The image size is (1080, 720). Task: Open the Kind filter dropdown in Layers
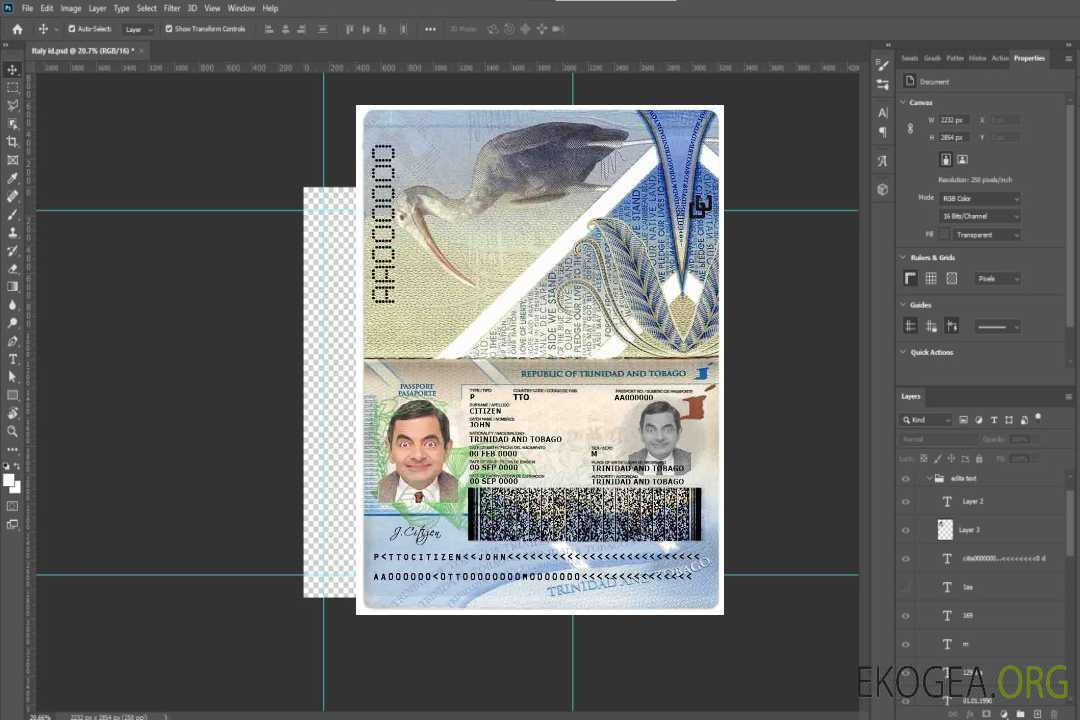click(x=926, y=420)
